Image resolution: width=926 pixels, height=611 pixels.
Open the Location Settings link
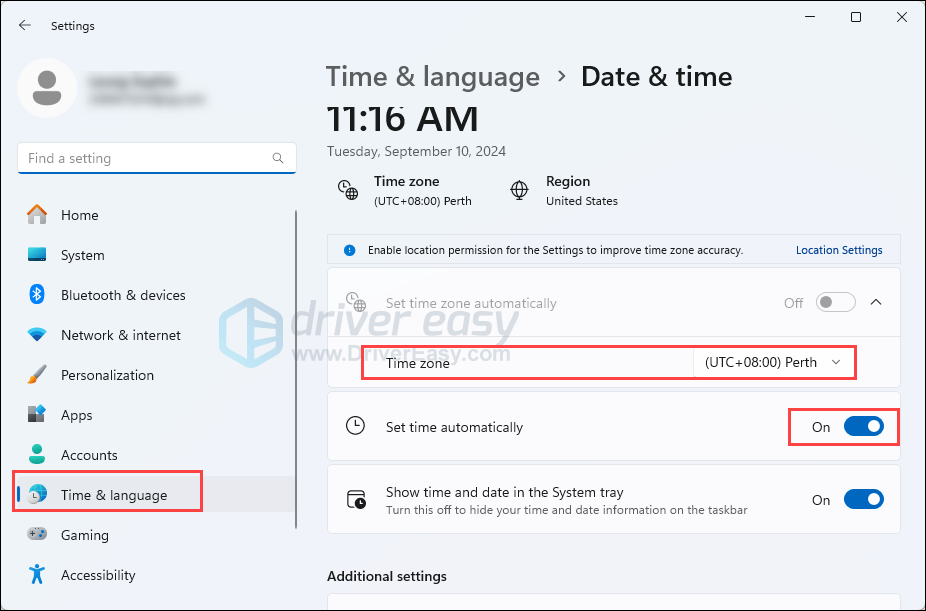click(839, 250)
